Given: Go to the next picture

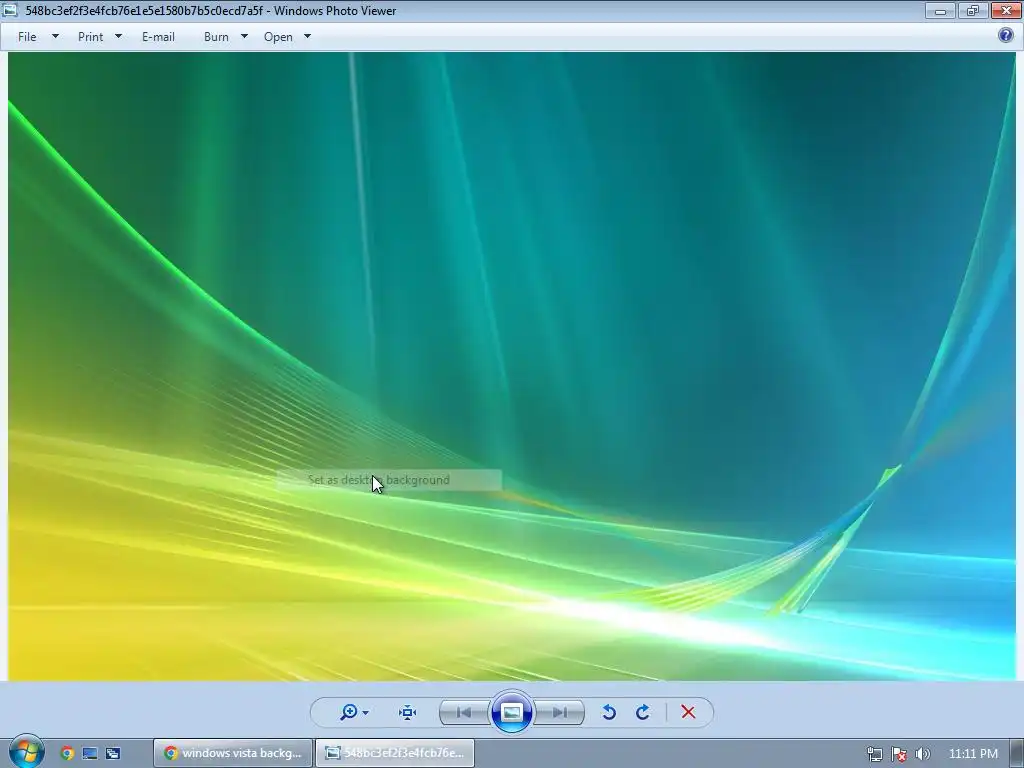Looking at the screenshot, I should click(x=559, y=712).
